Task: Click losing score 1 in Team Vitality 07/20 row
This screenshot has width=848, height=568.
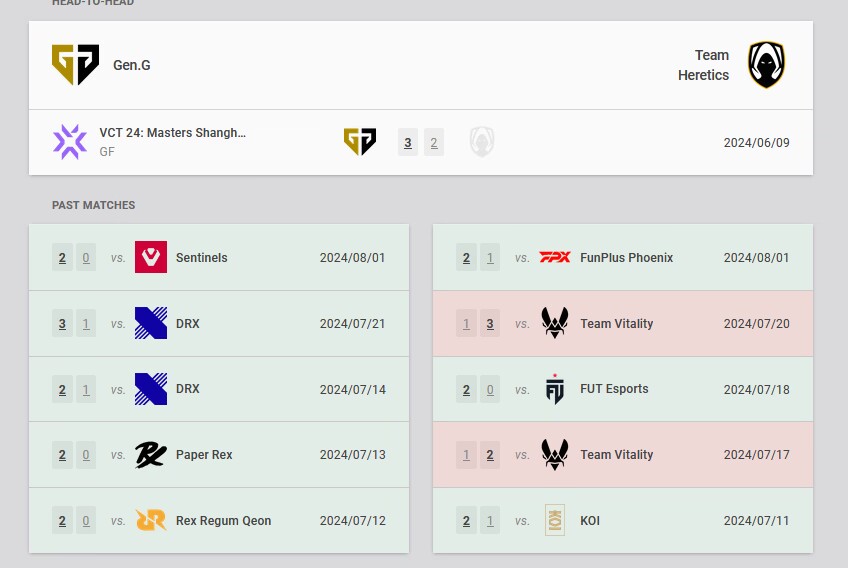Action: tap(466, 323)
